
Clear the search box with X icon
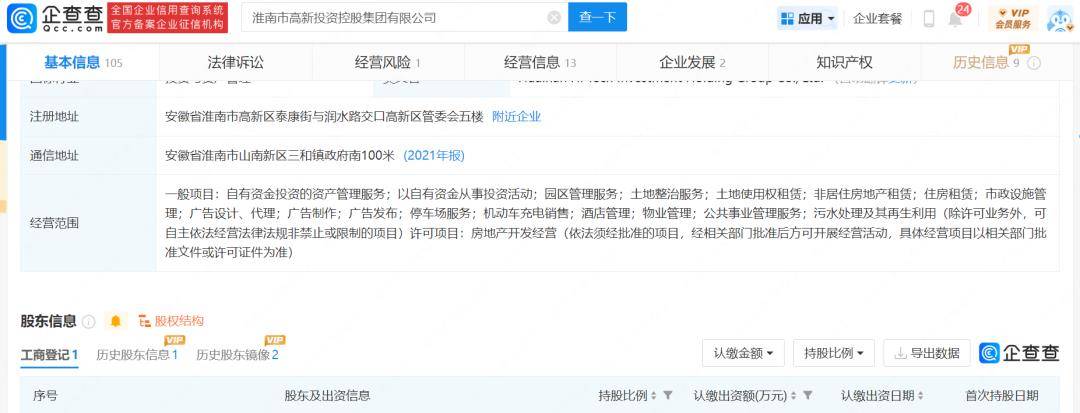(554, 18)
